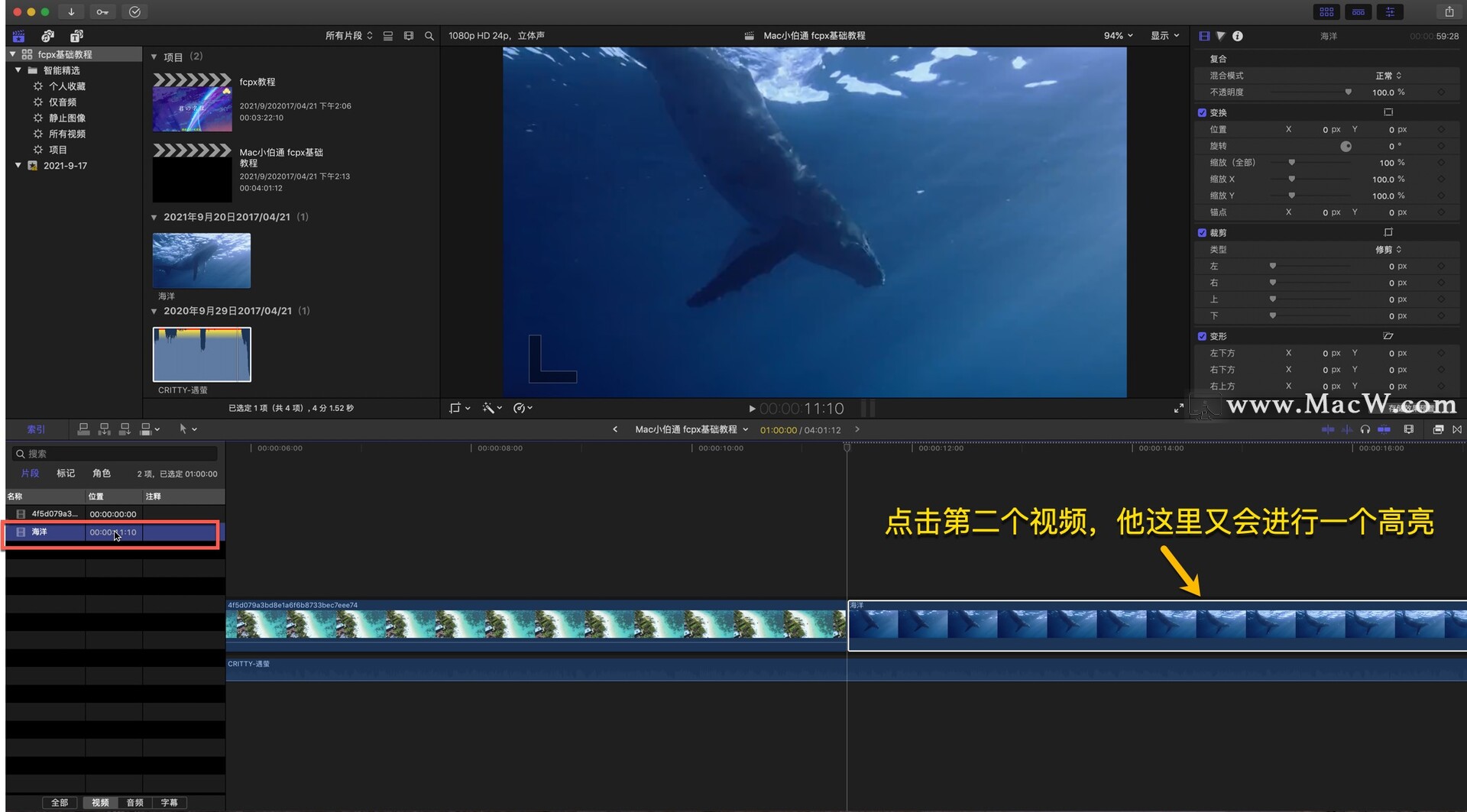Activate the crop onscreen controls icon
Screen dimensions: 1467x812
click(x=1388, y=232)
